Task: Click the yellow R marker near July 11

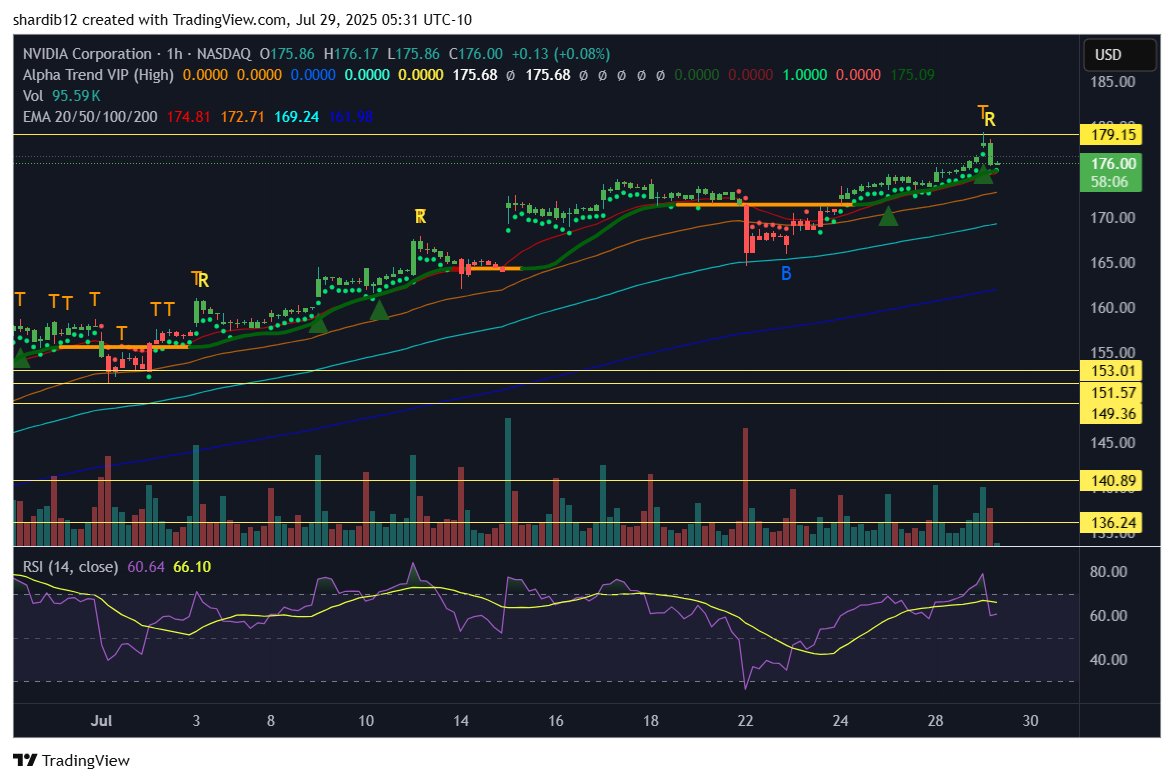Action: click(x=421, y=216)
